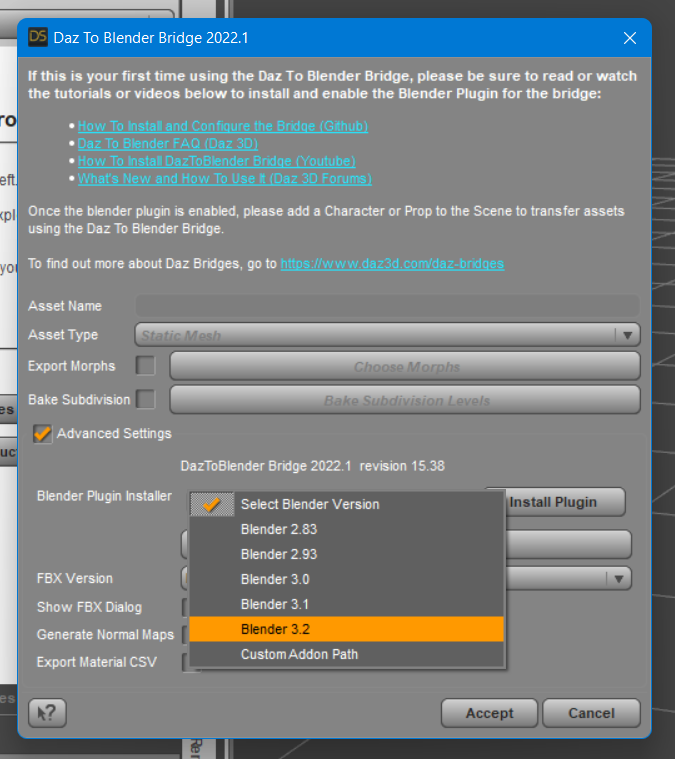Choose Select Blender Version in the list
Viewport: 675px width, 759px height.
point(346,504)
